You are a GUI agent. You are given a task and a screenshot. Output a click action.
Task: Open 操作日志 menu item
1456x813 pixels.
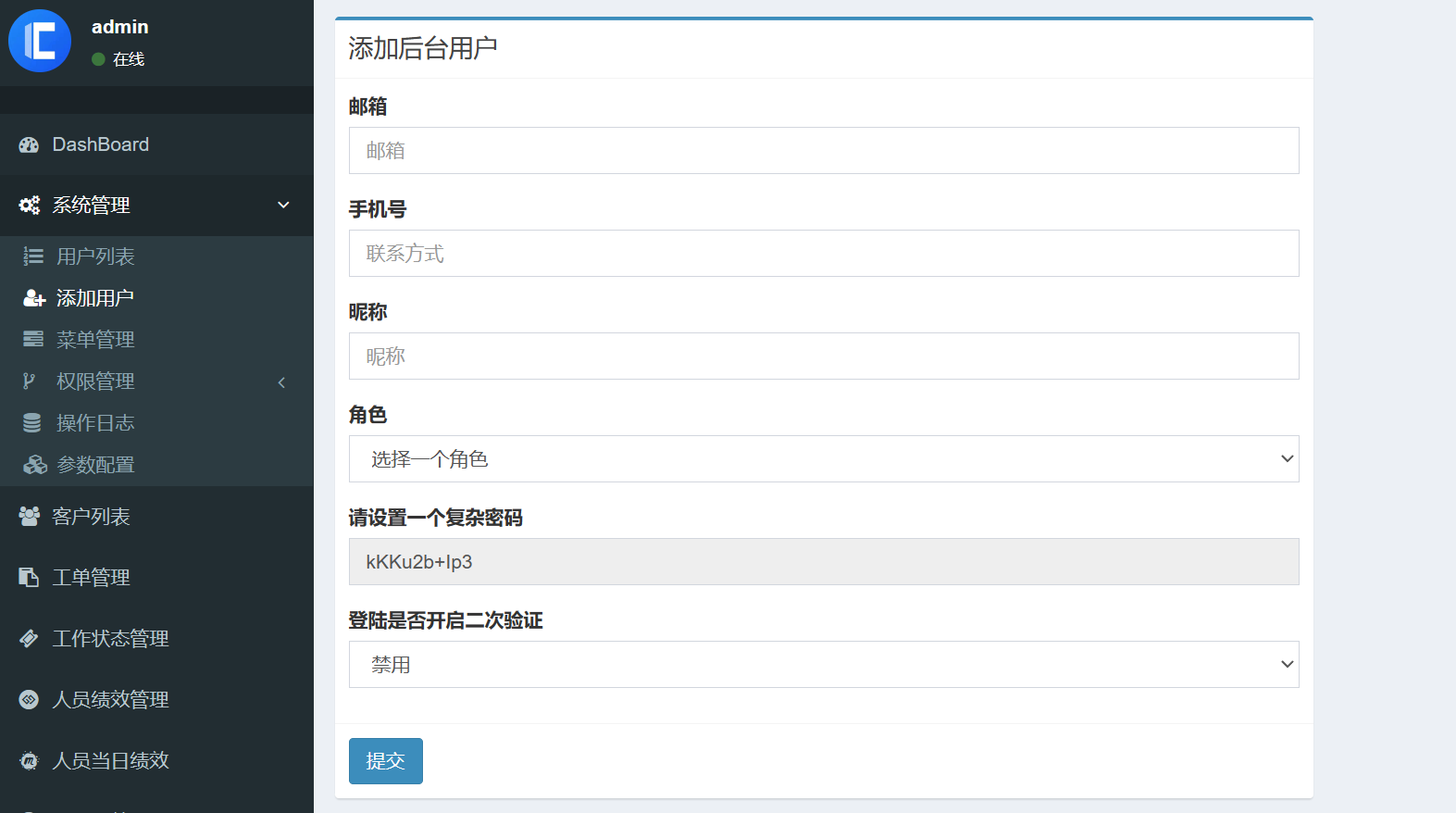[x=156, y=423]
